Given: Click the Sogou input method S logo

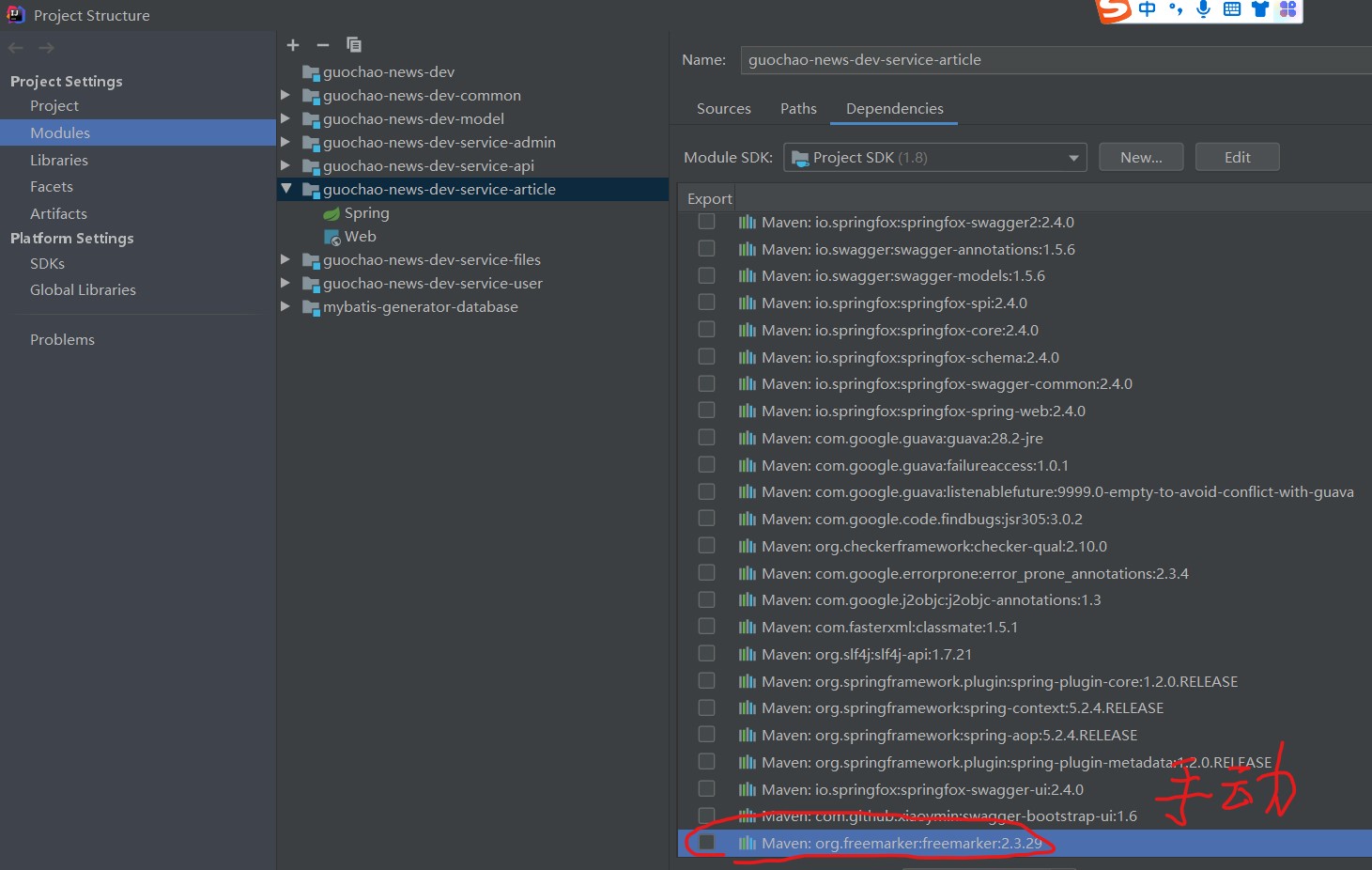Looking at the screenshot, I should [1115, 9].
